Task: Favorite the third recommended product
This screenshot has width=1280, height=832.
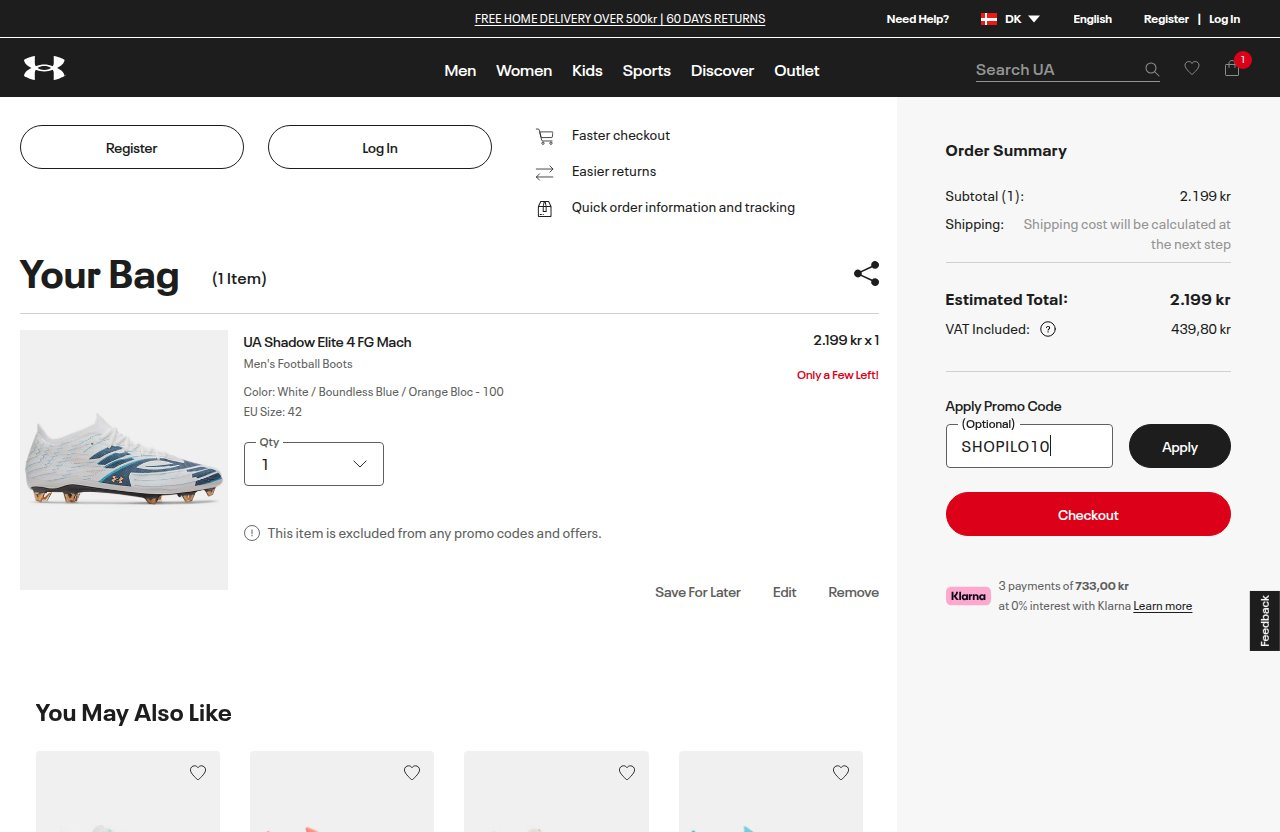Action: coord(627,772)
